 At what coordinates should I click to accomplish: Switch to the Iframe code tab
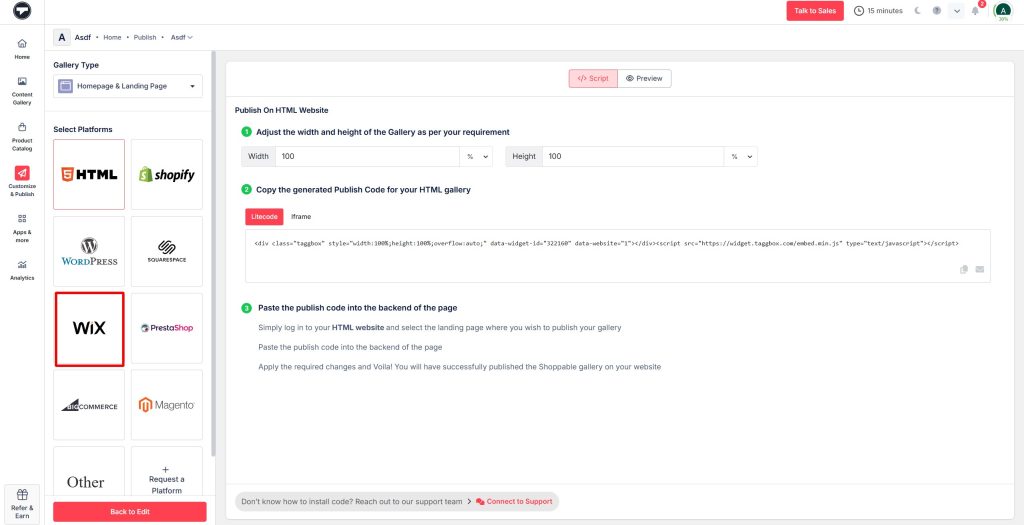pyautogui.click(x=300, y=216)
